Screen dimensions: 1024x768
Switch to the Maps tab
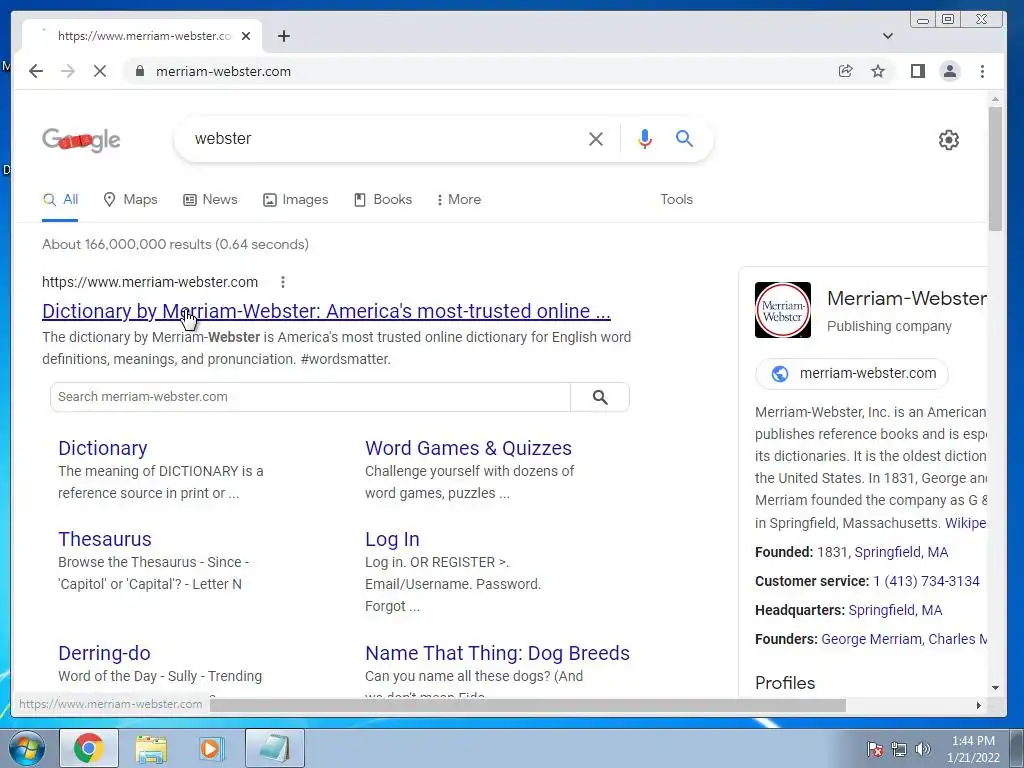tap(131, 200)
